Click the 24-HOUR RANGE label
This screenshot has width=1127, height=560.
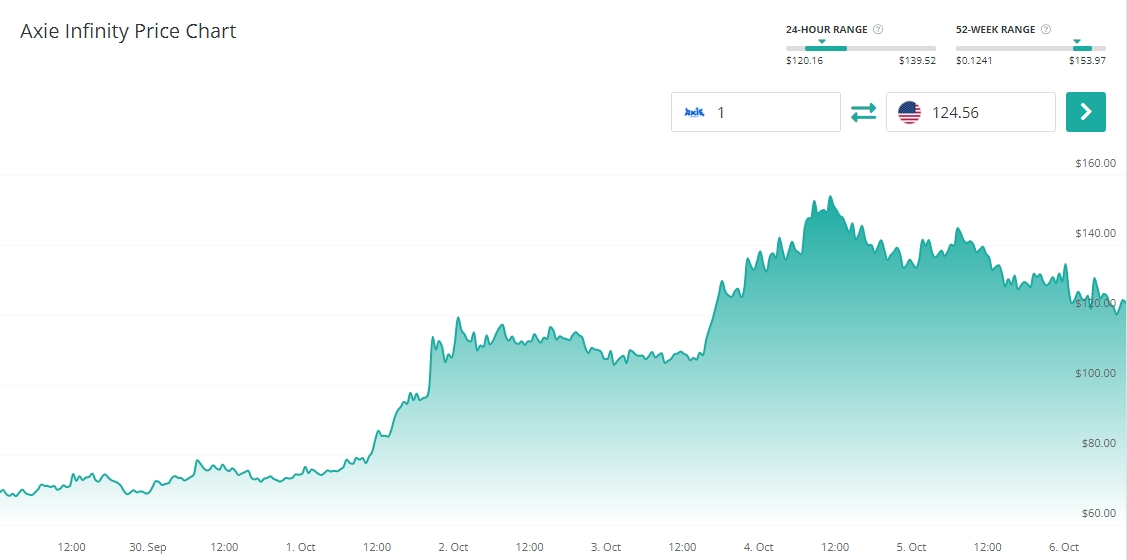click(826, 30)
